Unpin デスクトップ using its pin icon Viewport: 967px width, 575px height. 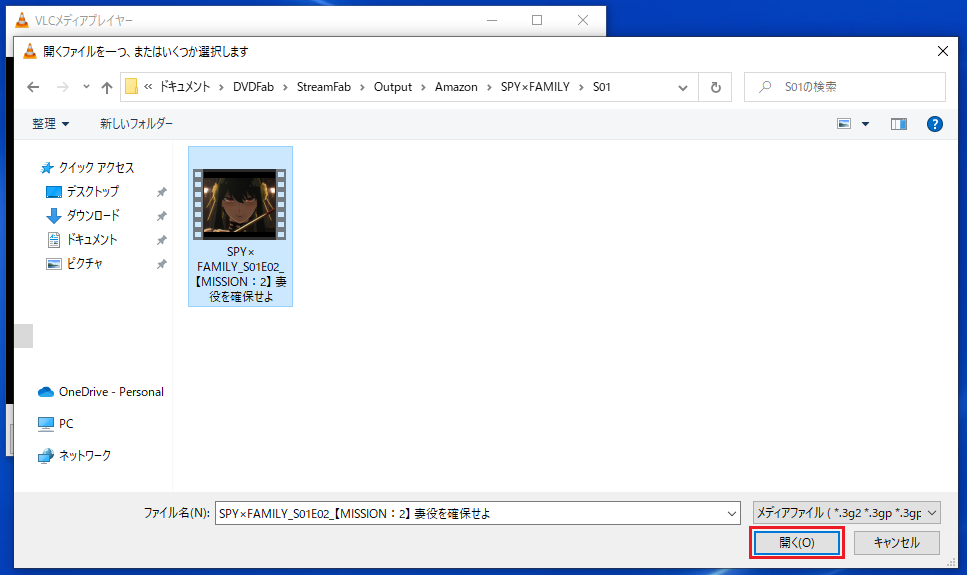click(x=162, y=192)
